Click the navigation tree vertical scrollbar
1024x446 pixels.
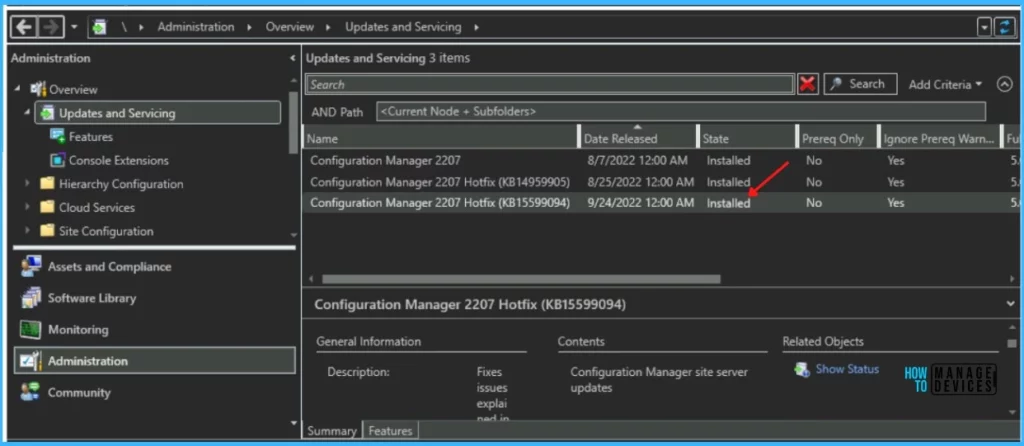point(293,122)
